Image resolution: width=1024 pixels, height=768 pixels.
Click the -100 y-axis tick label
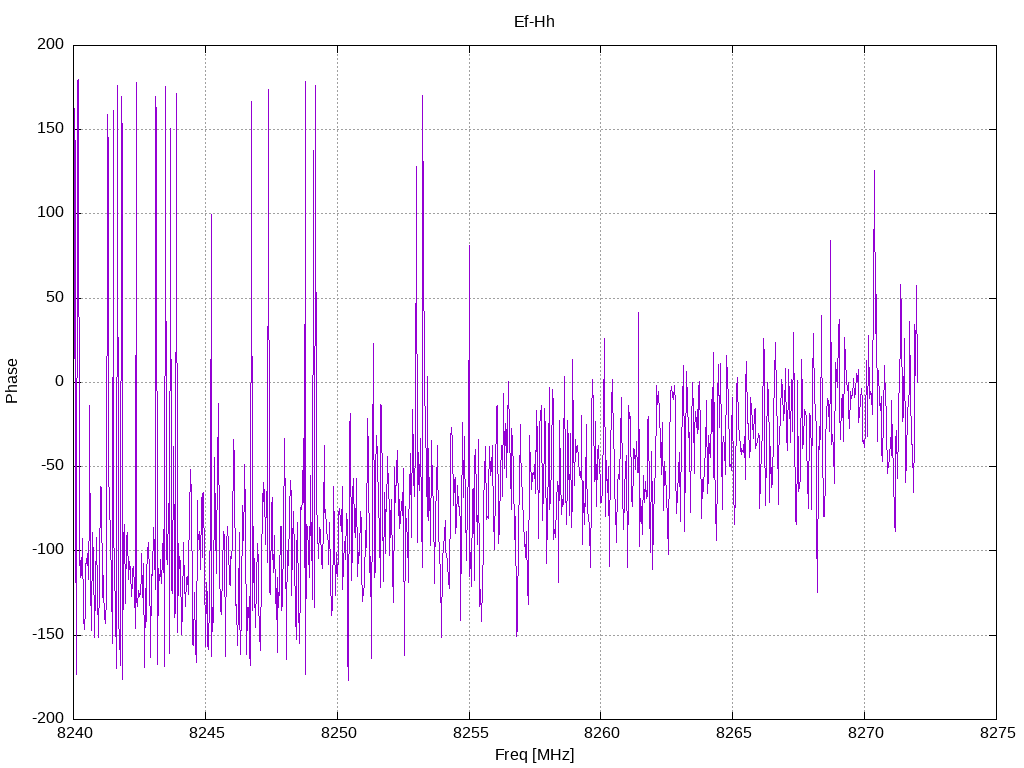(48, 550)
